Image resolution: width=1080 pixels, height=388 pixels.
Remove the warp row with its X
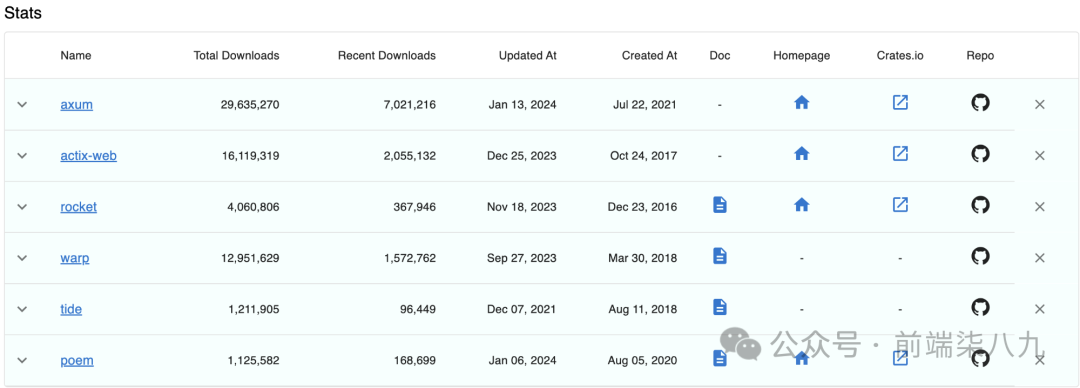1040,258
